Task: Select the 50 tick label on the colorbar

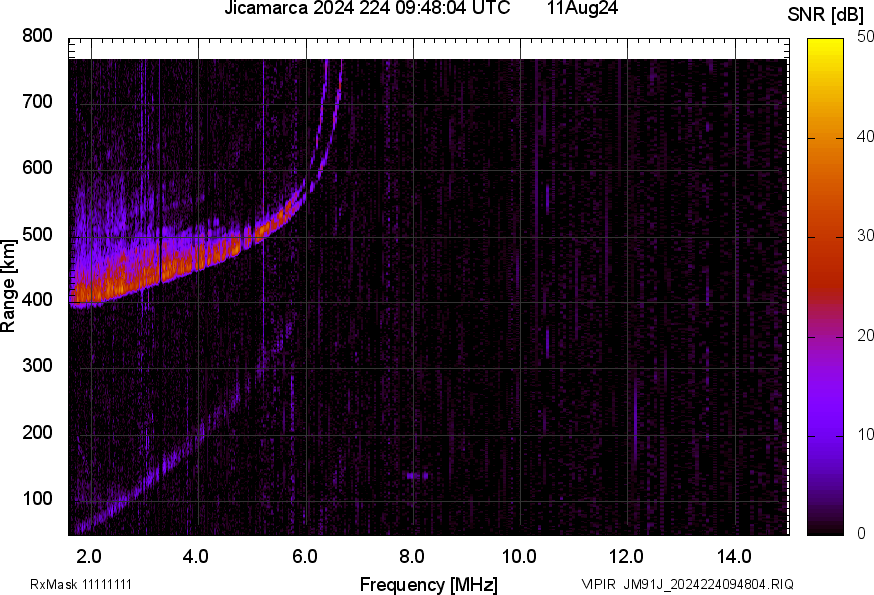Action: point(865,37)
